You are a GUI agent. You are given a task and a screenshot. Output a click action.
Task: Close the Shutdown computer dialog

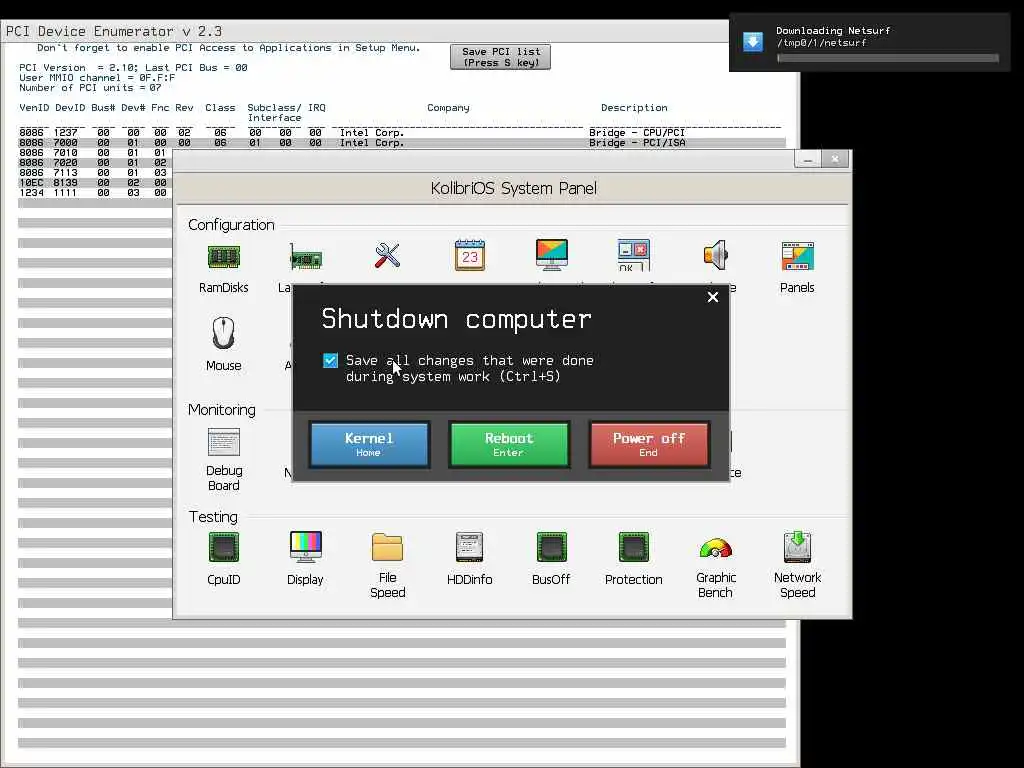713,297
